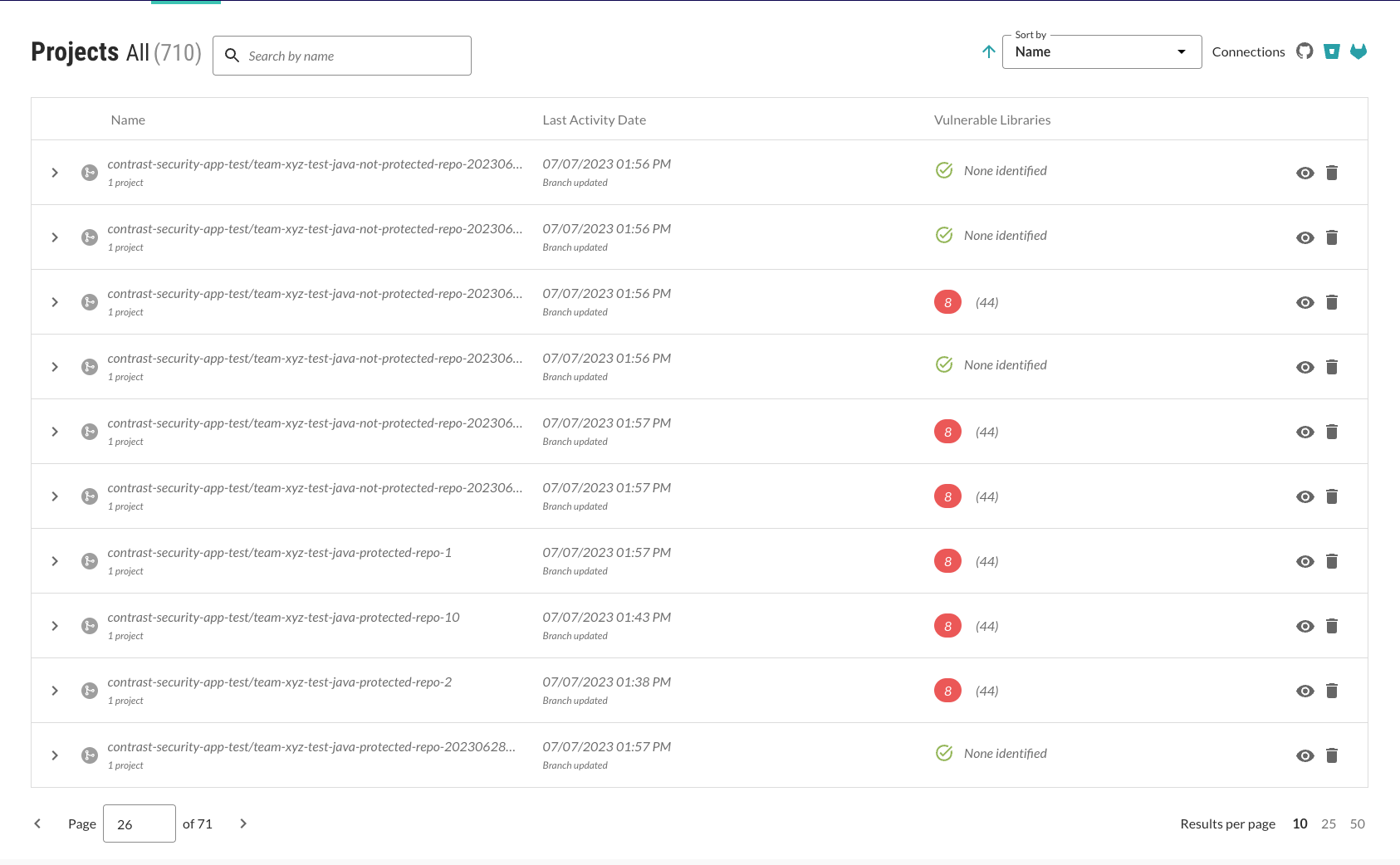This screenshot has height=865, width=1400.
Task: Open the GitLab connection icon
Action: click(x=1358, y=51)
